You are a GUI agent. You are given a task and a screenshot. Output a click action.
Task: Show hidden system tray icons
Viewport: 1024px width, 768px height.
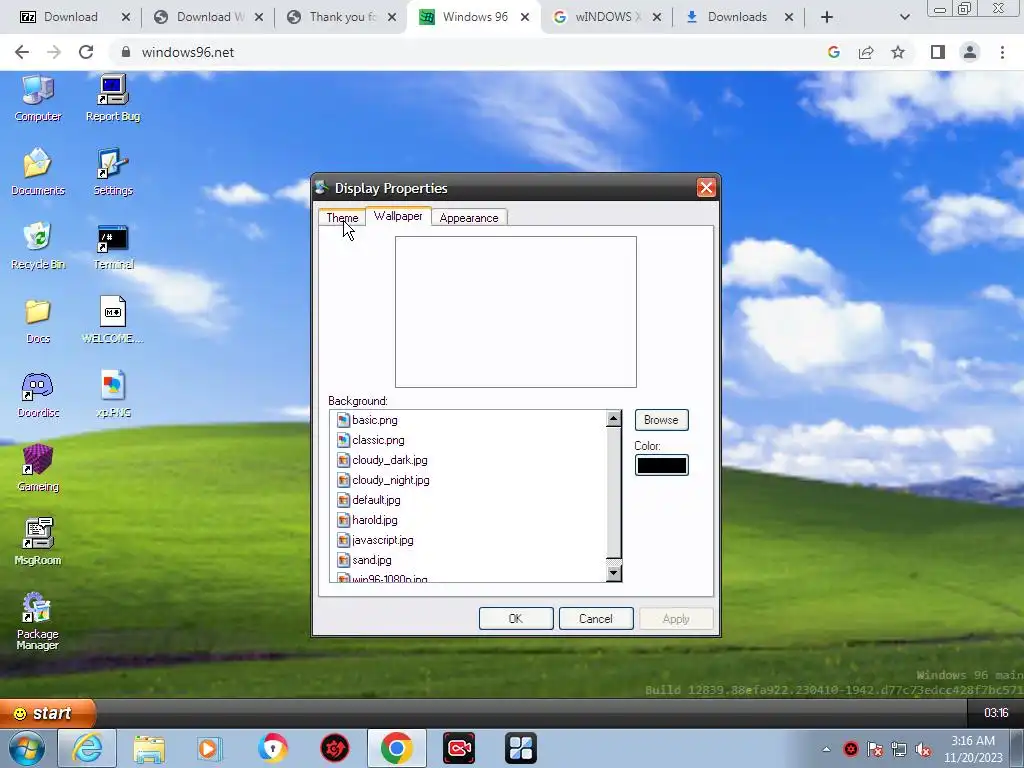click(x=826, y=749)
